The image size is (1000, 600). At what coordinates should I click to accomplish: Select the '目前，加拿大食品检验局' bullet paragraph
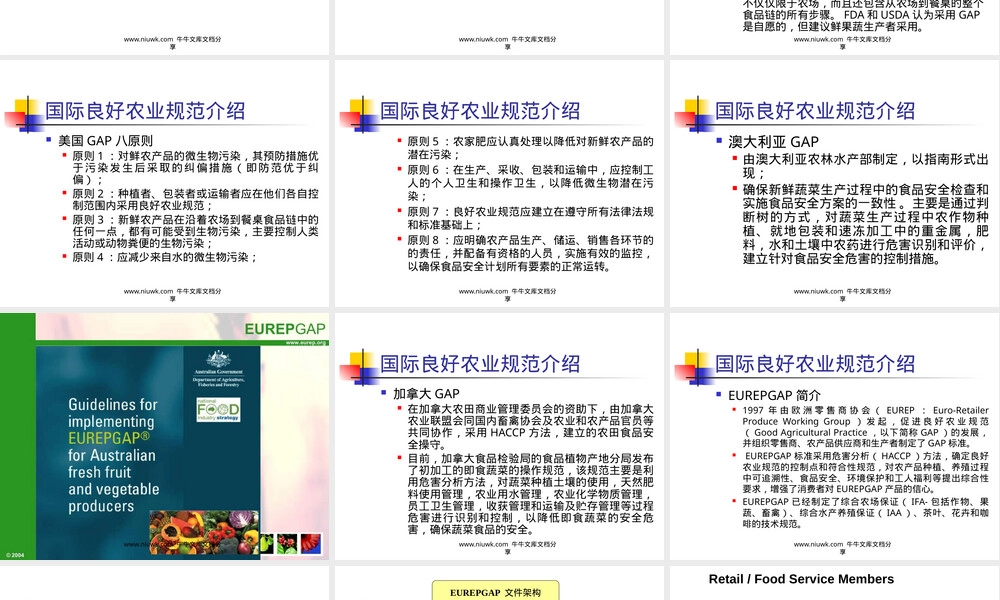pyautogui.click(x=531, y=494)
